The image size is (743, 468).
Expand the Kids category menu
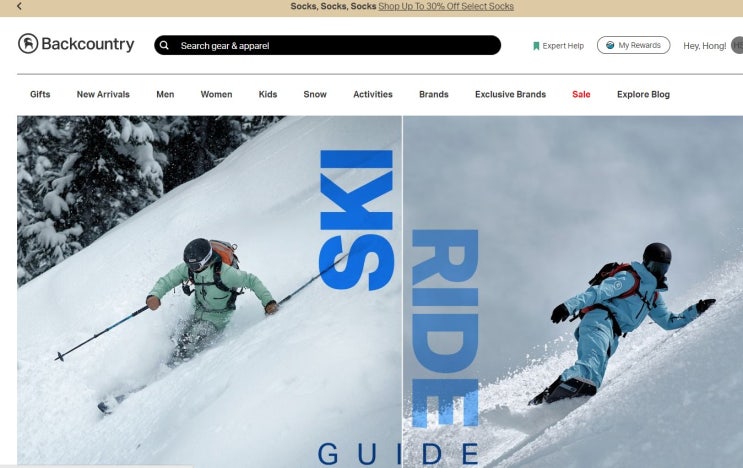coord(268,94)
